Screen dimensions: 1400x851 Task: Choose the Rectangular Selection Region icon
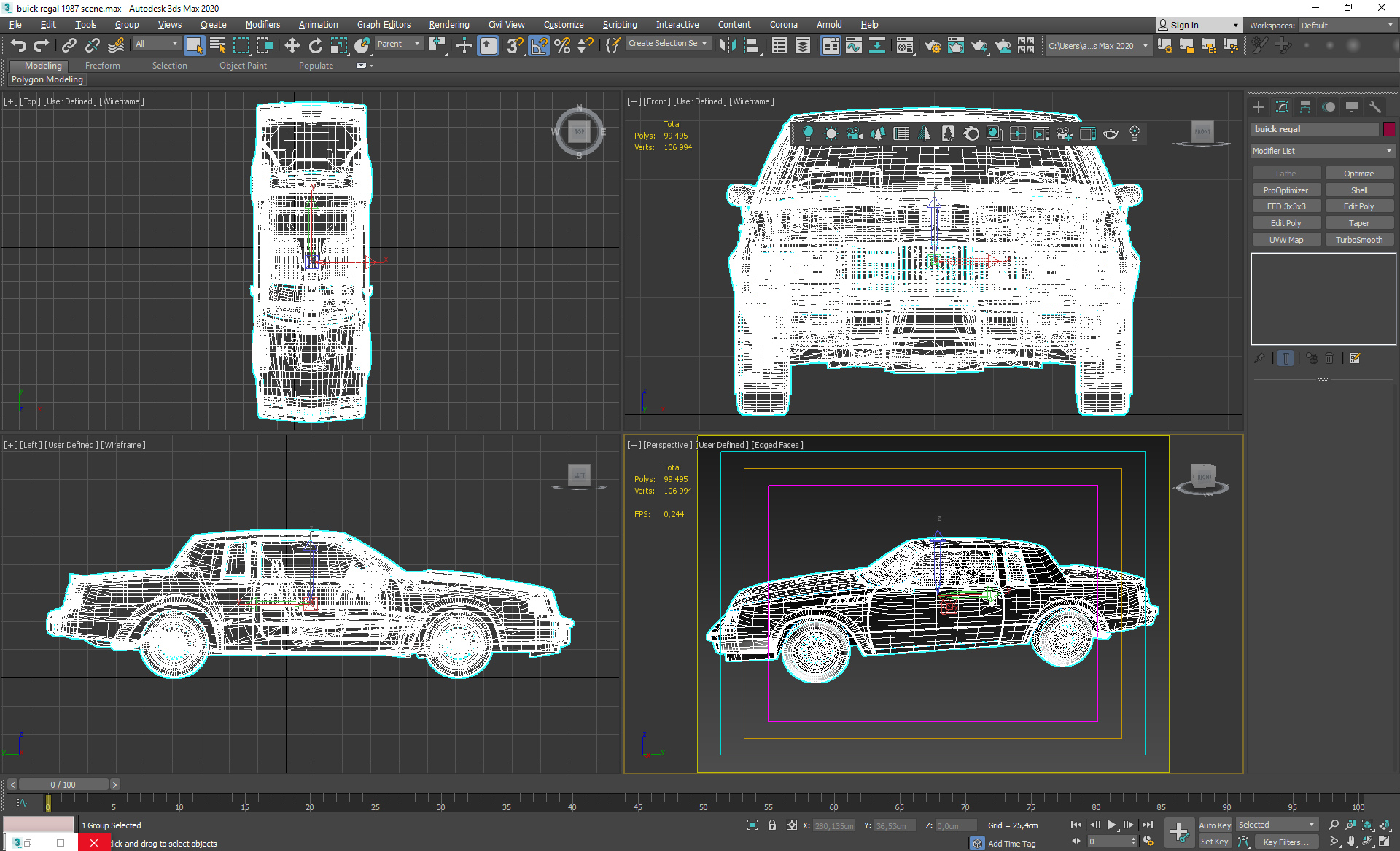point(241,46)
